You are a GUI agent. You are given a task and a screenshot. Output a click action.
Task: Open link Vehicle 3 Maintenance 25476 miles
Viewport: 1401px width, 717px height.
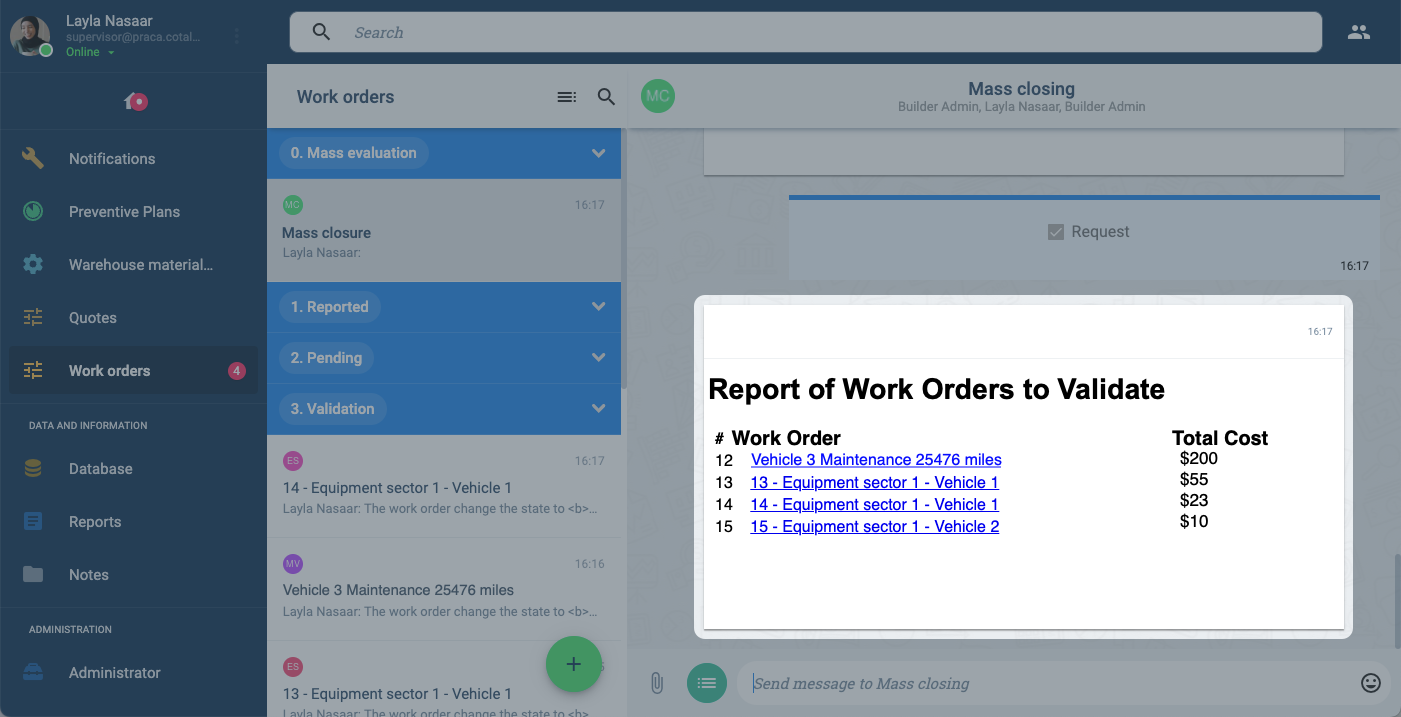coord(876,460)
